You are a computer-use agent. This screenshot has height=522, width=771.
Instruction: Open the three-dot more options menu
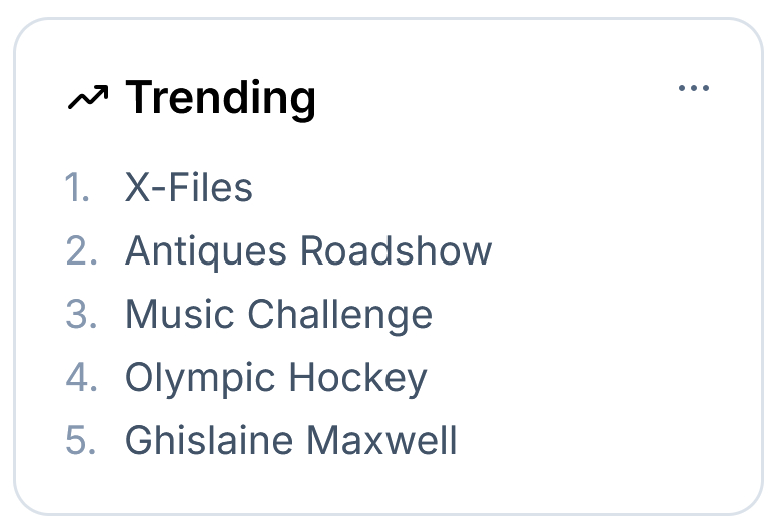click(x=693, y=88)
